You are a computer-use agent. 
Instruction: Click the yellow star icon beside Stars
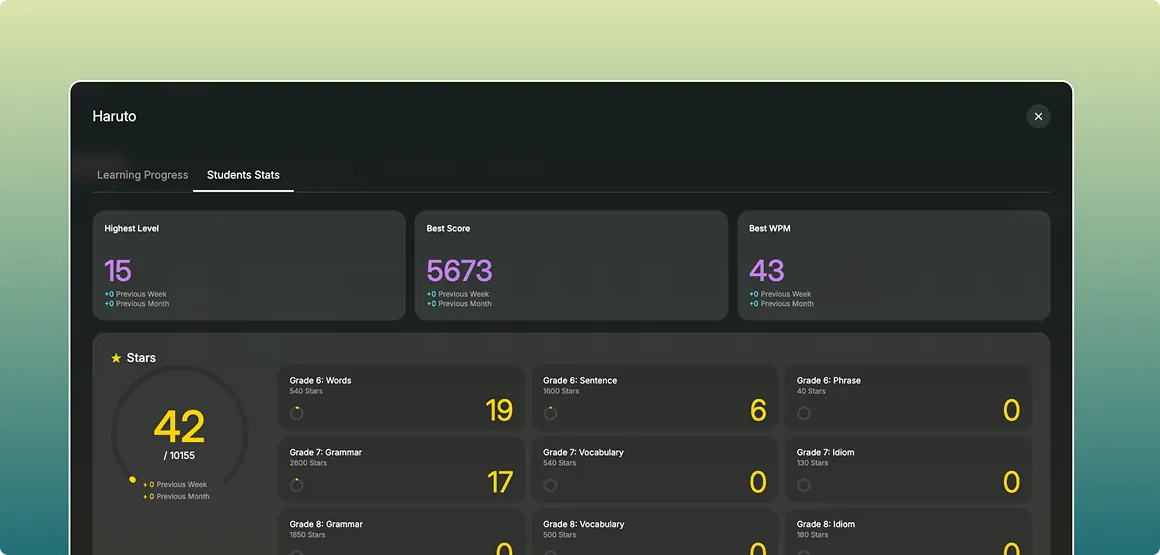point(116,358)
